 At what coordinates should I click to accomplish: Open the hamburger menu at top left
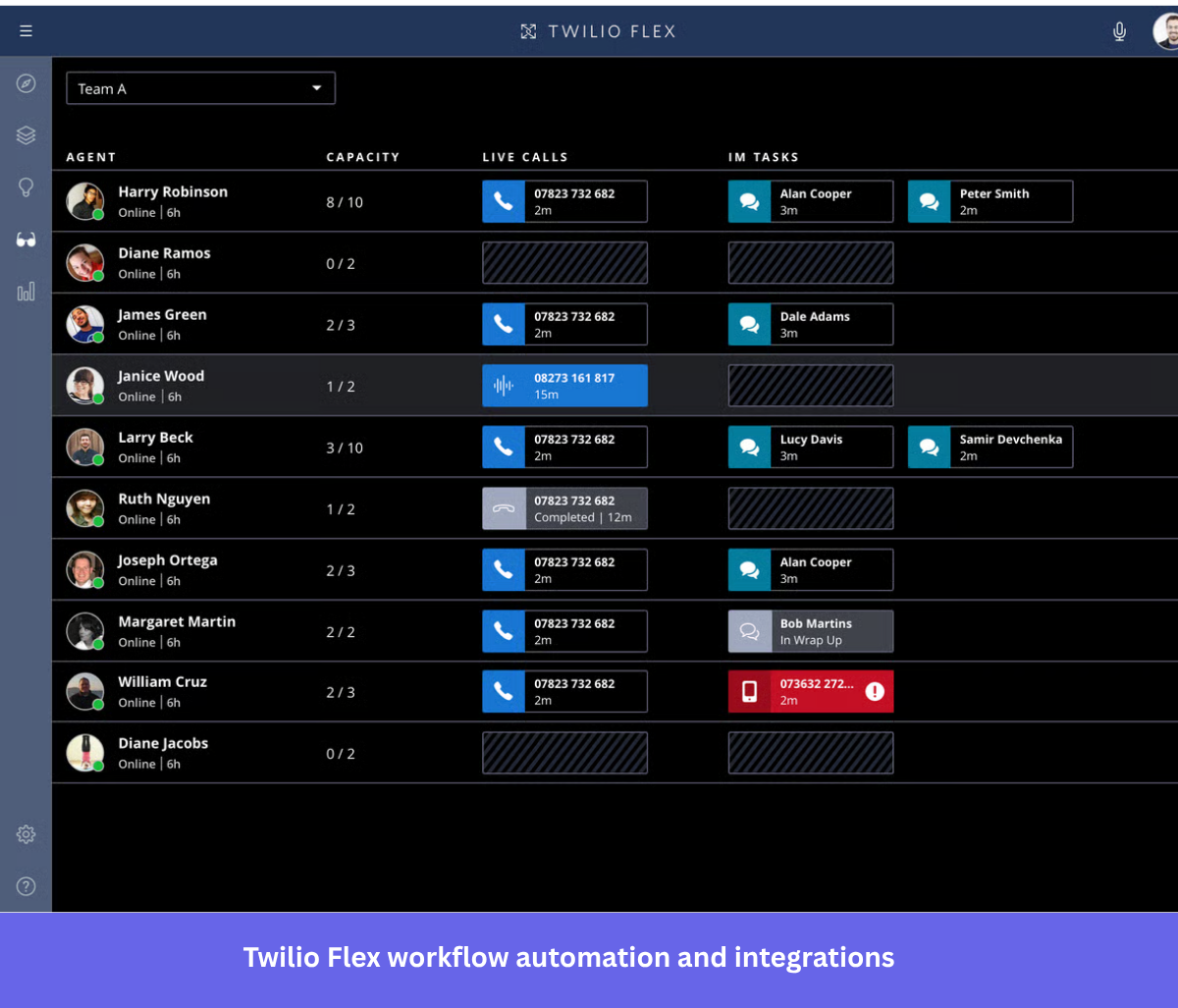(26, 30)
